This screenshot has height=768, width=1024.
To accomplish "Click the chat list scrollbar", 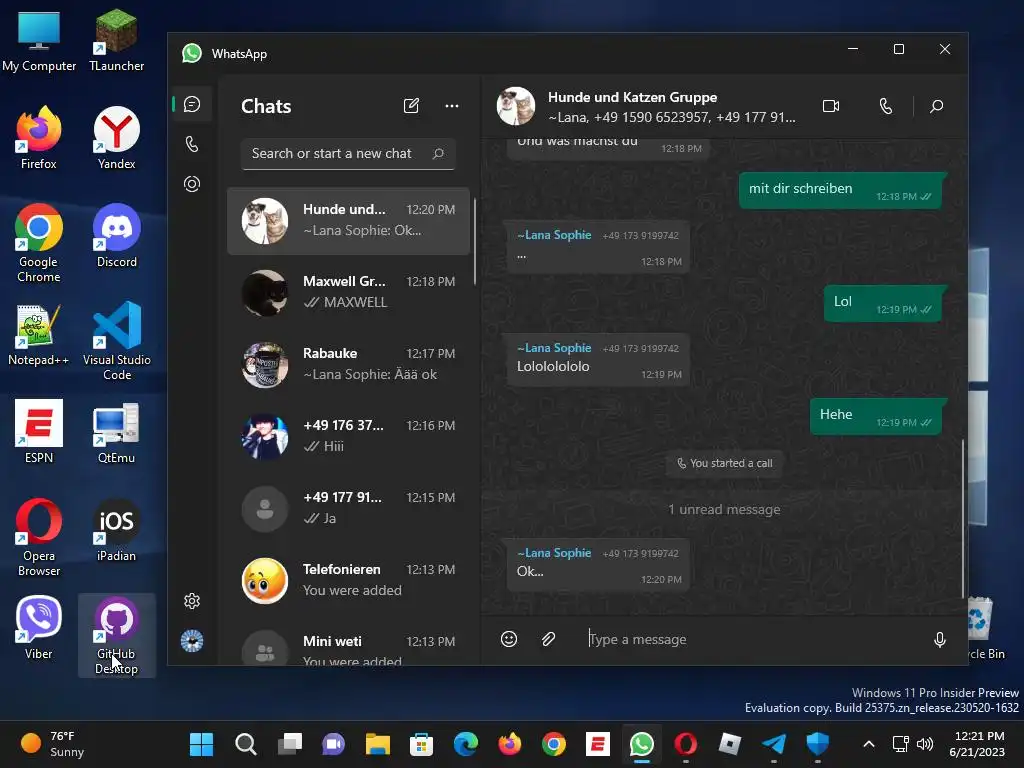I will (475, 242).
